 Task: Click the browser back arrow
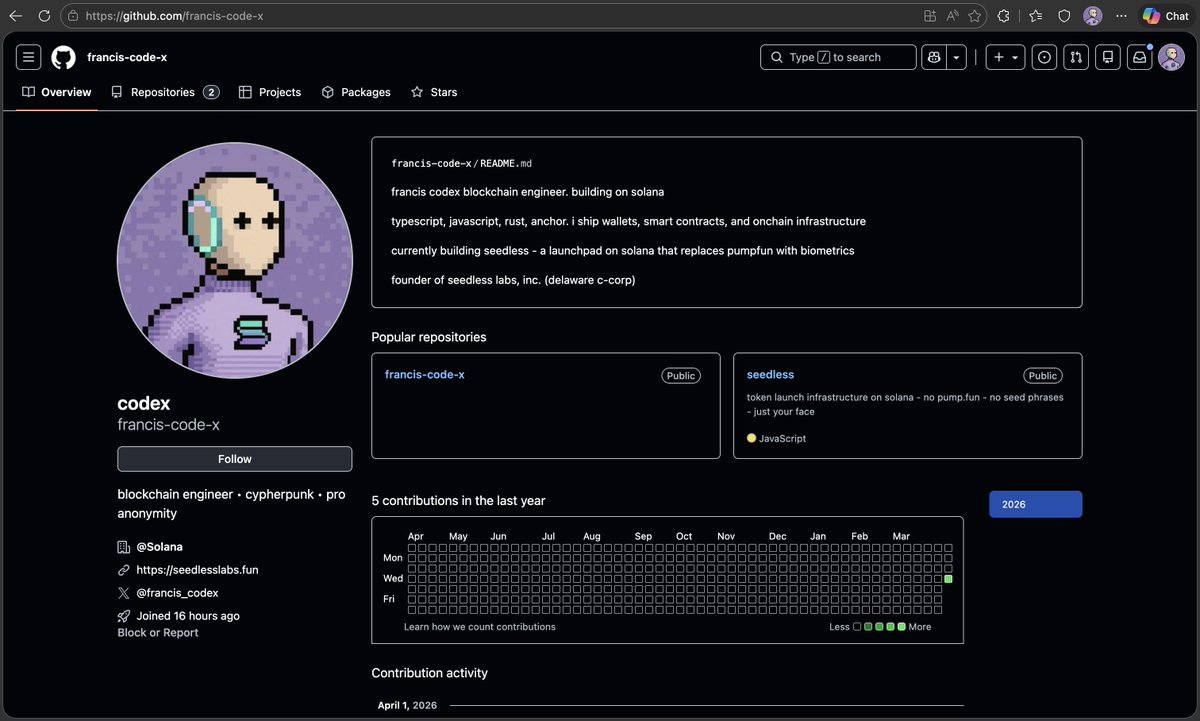[15, 16]
